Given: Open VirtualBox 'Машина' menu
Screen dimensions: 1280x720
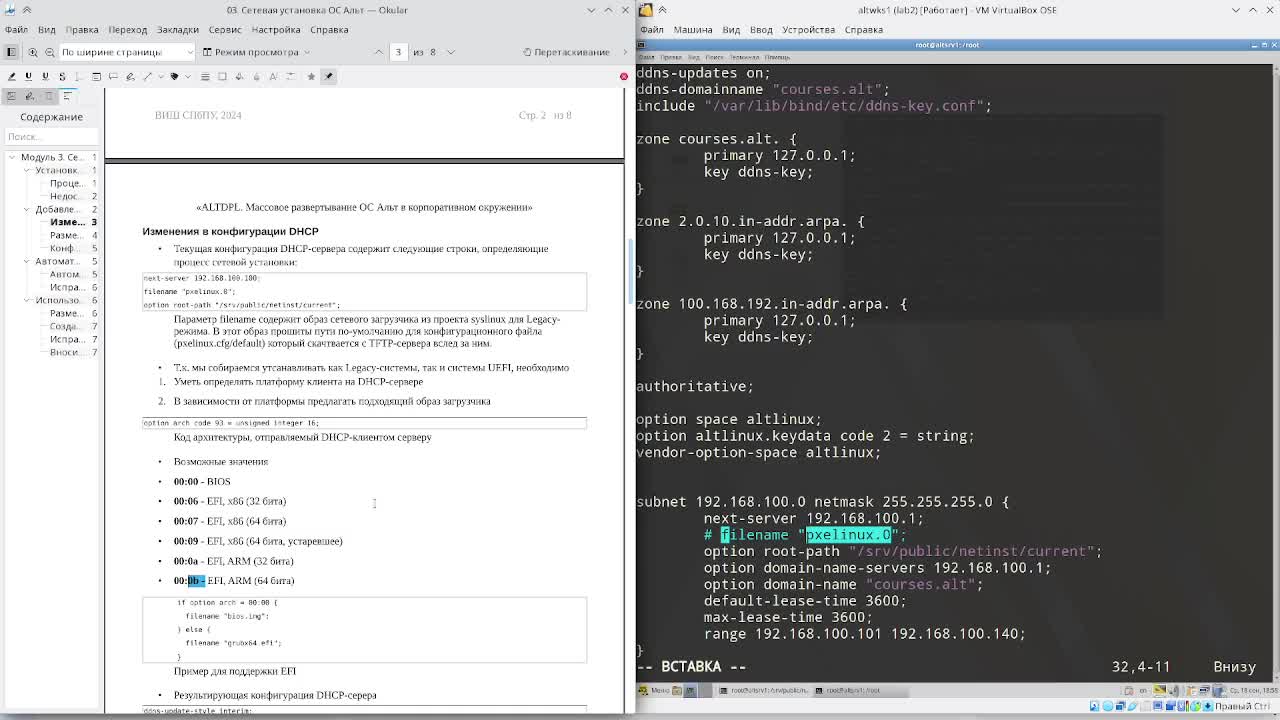Looking at the screenshot, I should coord(693,30).
